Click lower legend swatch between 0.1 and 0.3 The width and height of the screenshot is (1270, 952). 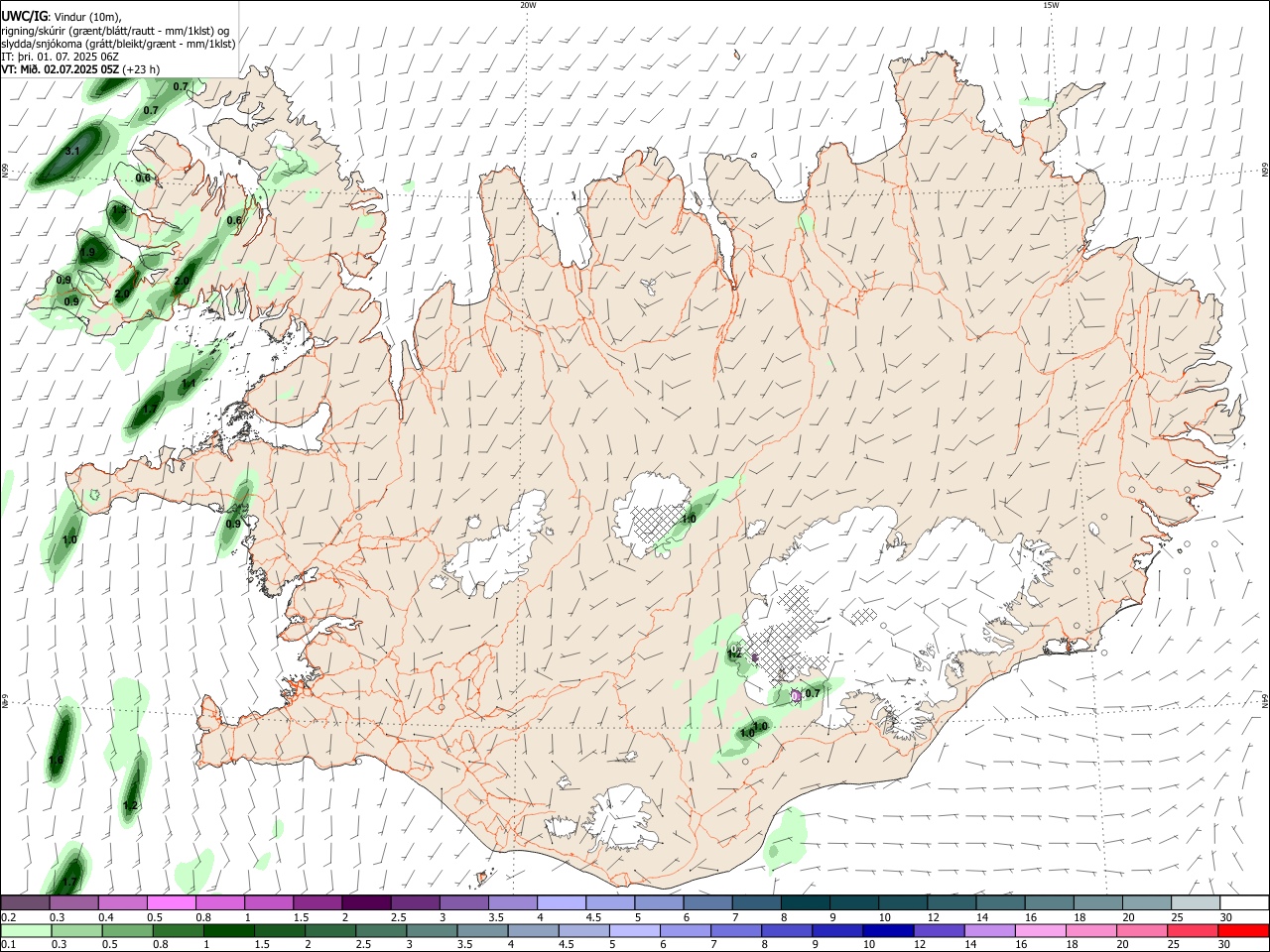point(25,930)
